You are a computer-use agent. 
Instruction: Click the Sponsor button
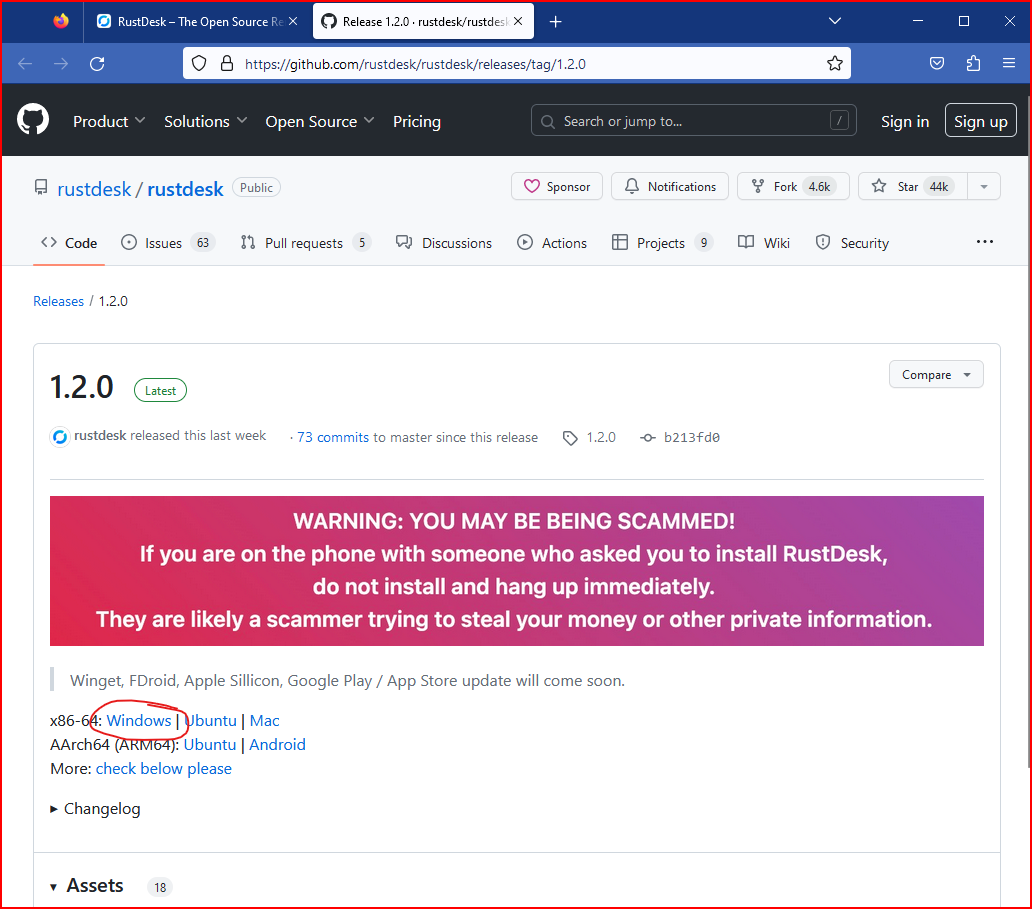pos(557,186)
